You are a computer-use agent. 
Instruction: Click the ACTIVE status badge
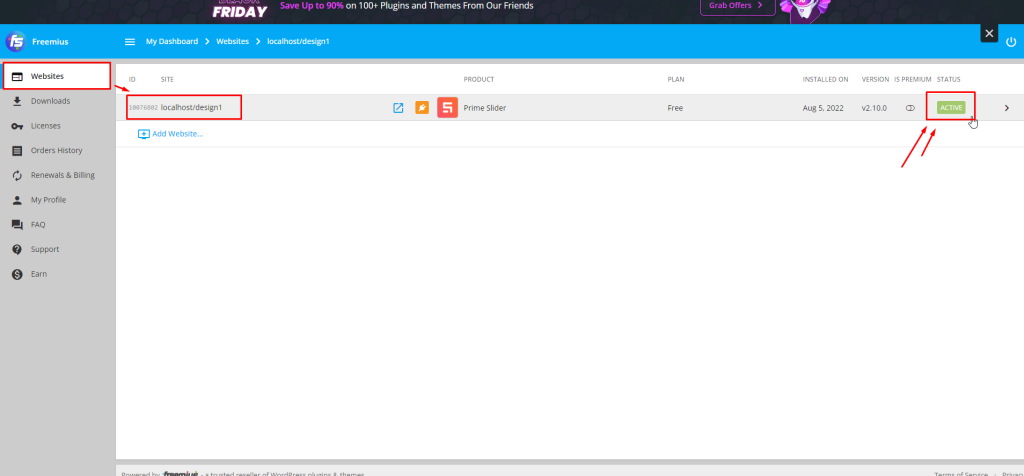951,108
